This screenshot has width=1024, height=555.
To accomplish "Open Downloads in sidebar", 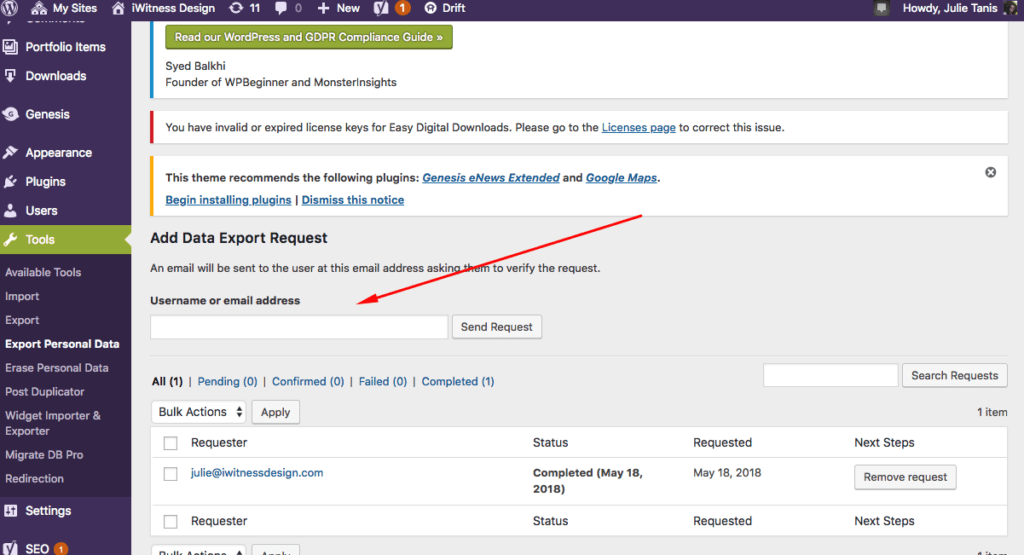I will [x=56, y=76].
